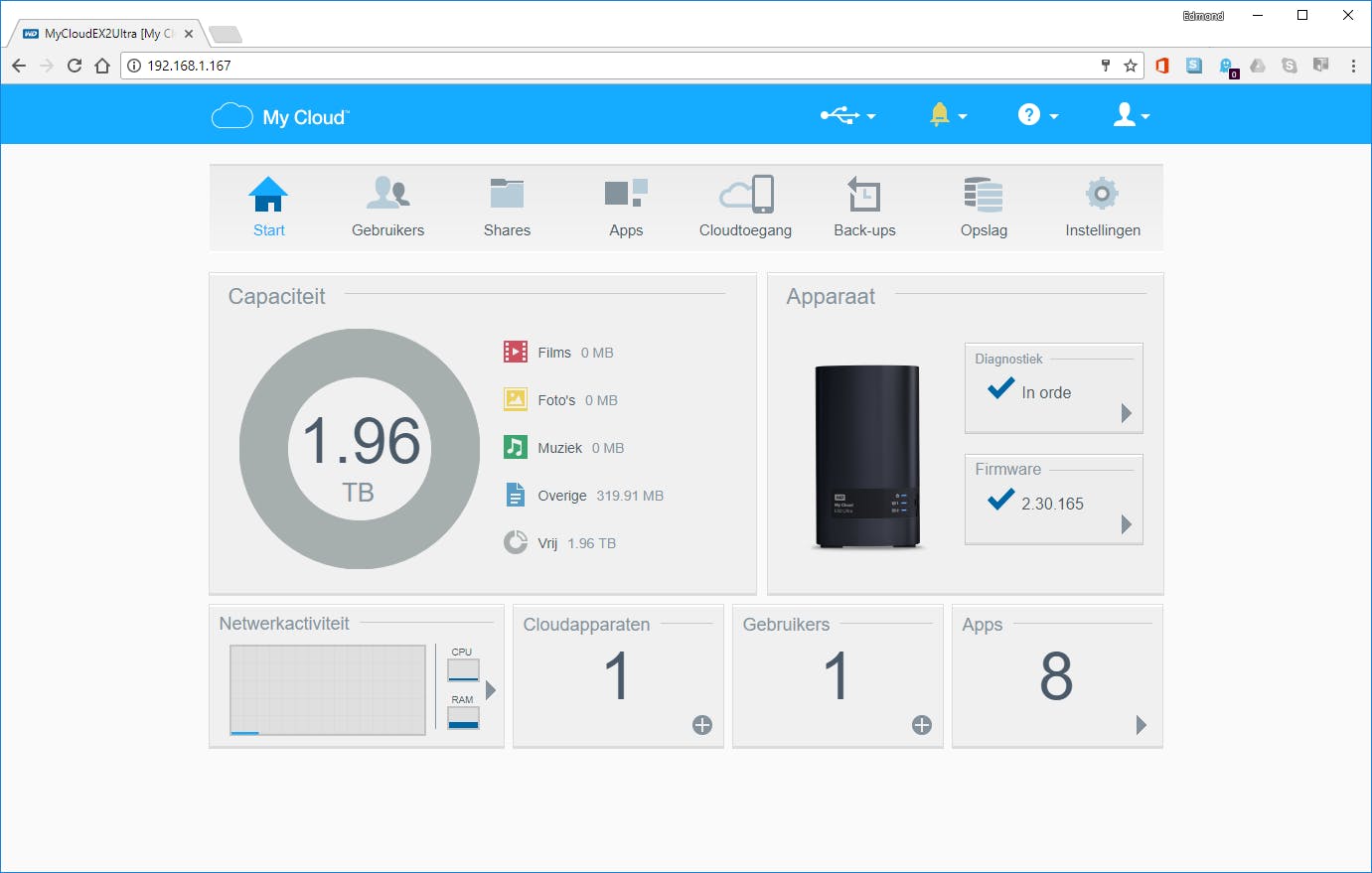Click the My Cloud logo
Image resolution: width=1372 pixels, height=873 pixels.
point(280,116)
